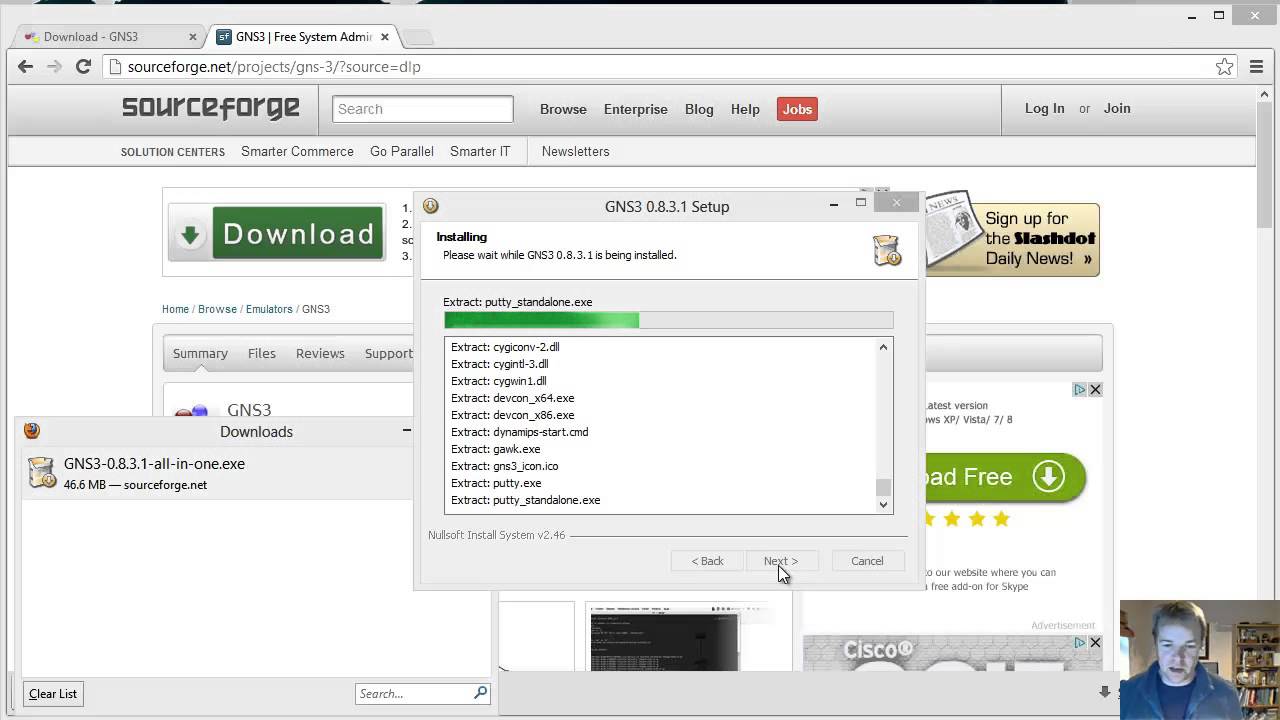Click the magnifier in Downloads search
This screenshot has width=1280, height=720.
coord(480,692)
